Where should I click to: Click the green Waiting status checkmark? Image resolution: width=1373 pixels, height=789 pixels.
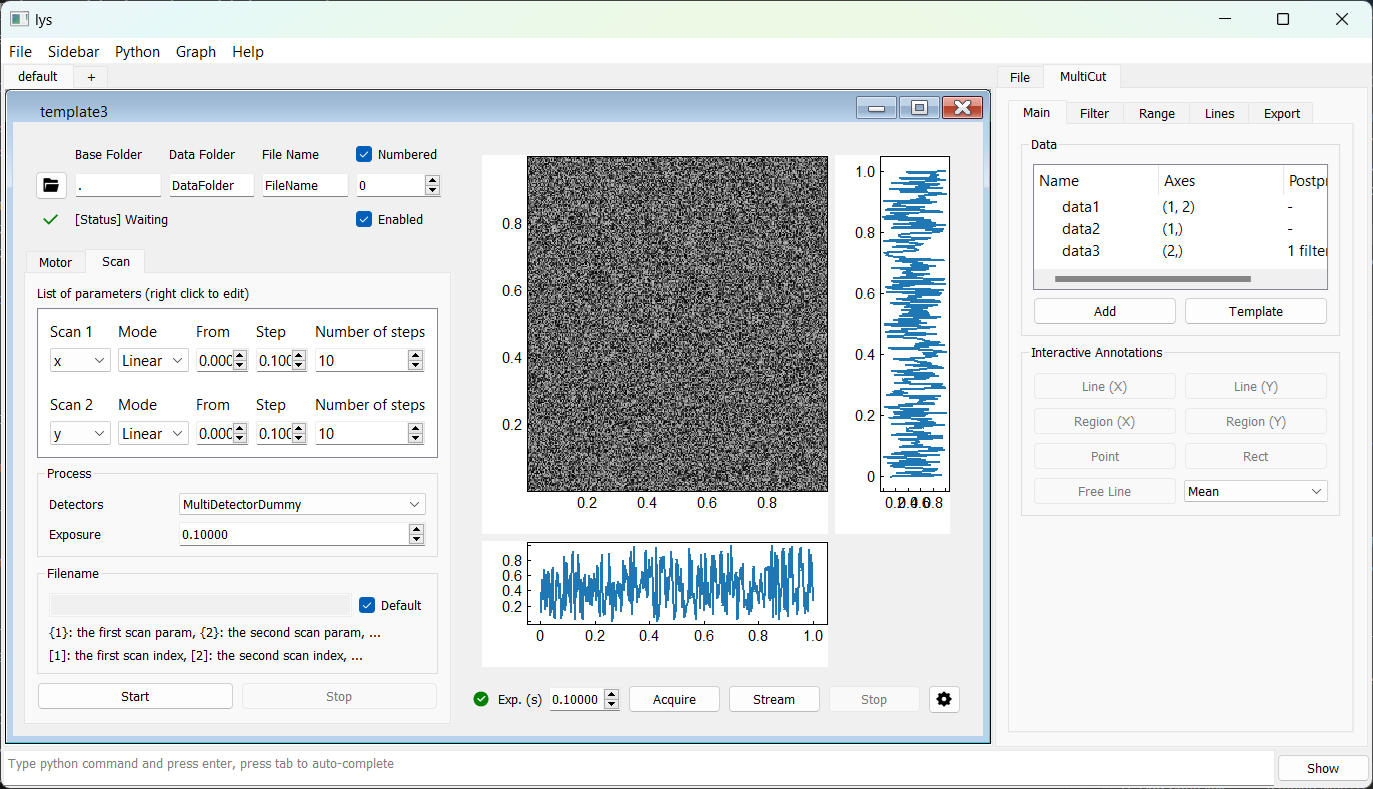(x=51, y=219)
